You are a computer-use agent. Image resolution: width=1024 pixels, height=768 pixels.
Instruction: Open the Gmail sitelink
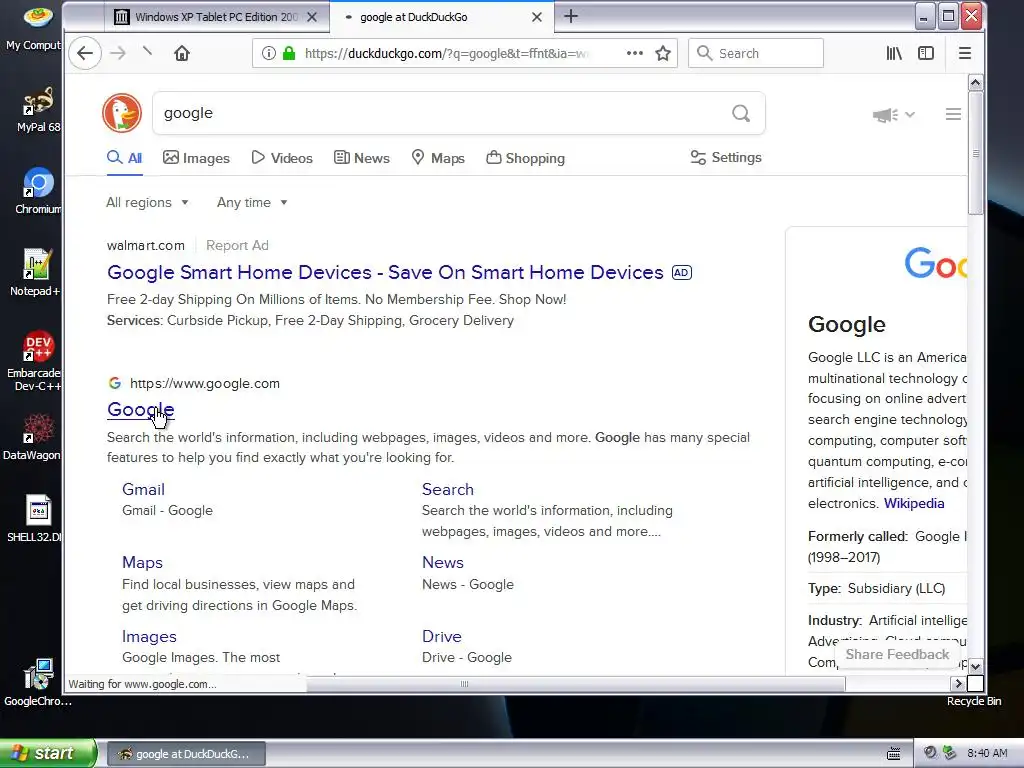coord(143,490)
